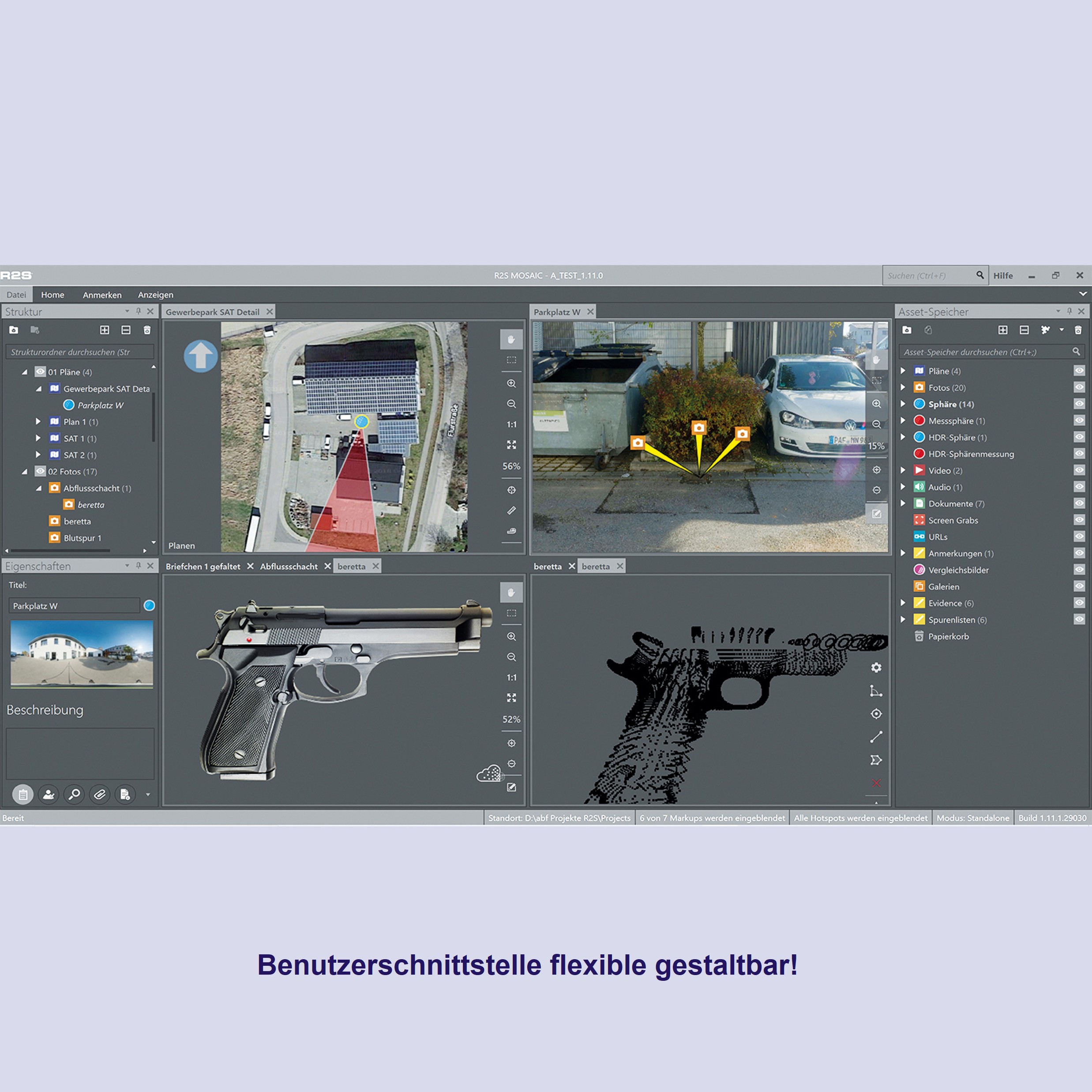Click zoom-in magnifier in Gewerbepark SAT Detail view

(511, 383)
